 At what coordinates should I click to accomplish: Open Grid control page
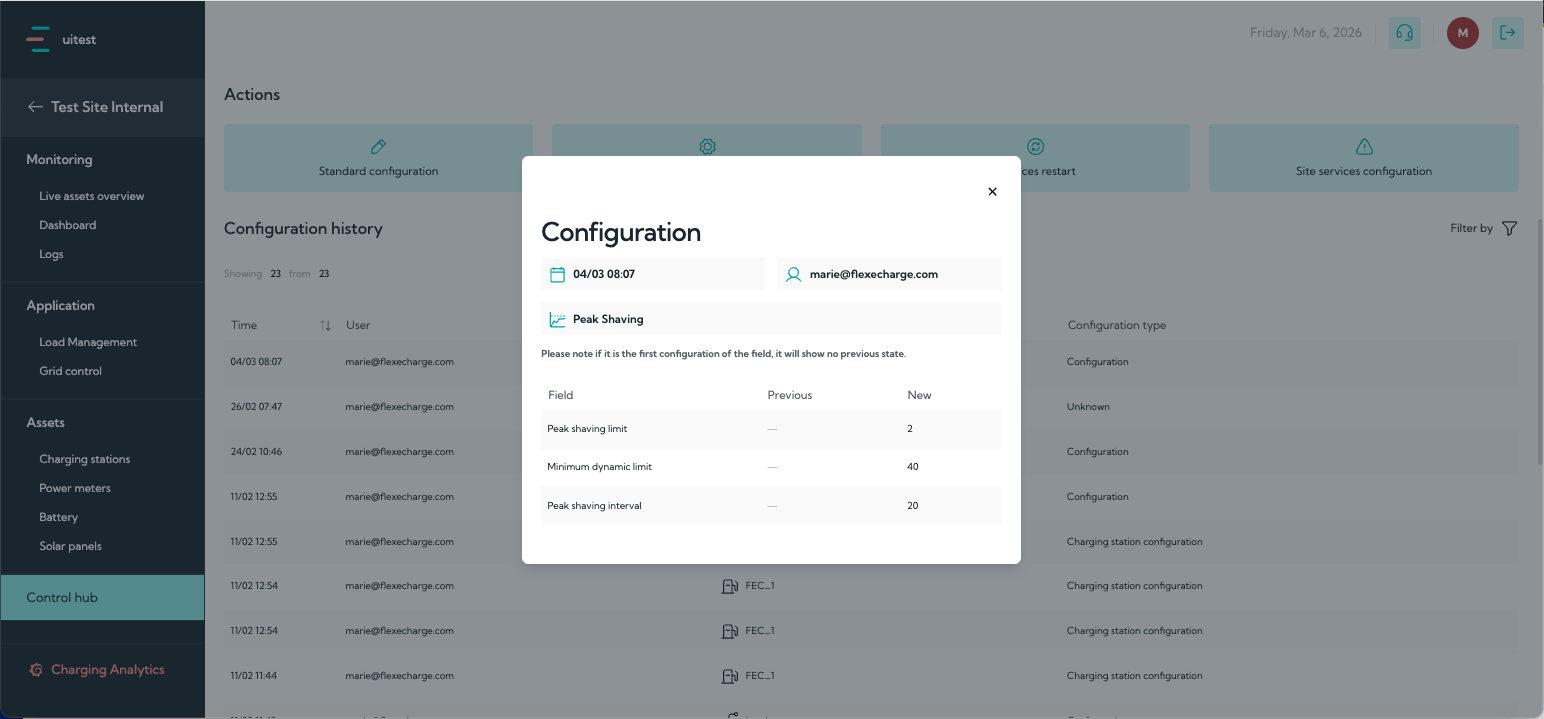pyautogui.click(x=70, y=371)
